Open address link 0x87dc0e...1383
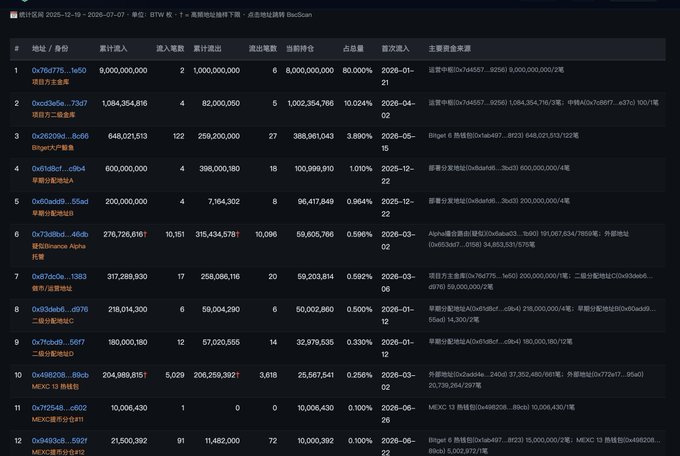Screen dimensions: 680x456 (59, 276)
